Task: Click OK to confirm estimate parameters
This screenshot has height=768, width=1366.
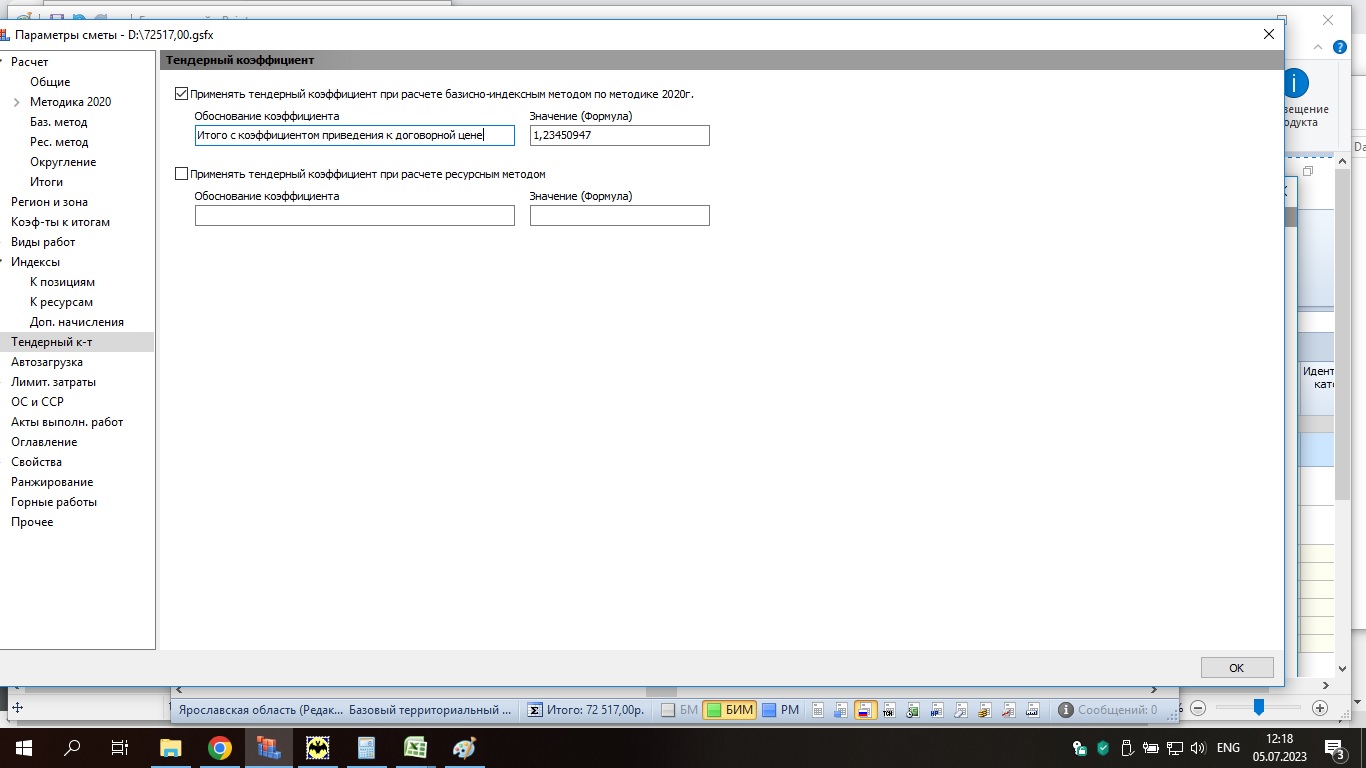Action: (1237, 668)
